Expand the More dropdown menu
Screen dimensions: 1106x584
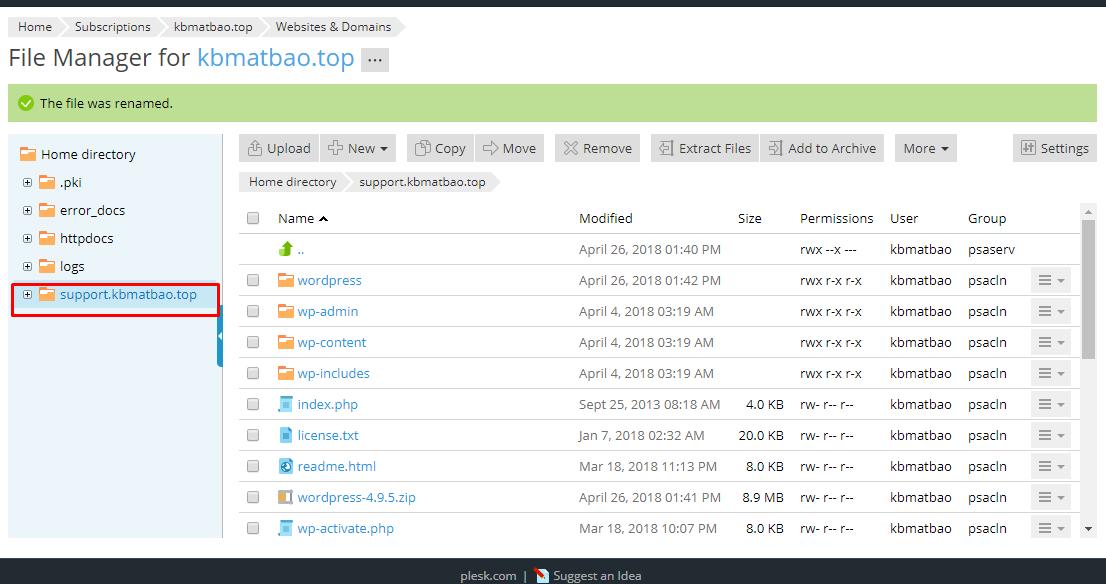point(925,148)
